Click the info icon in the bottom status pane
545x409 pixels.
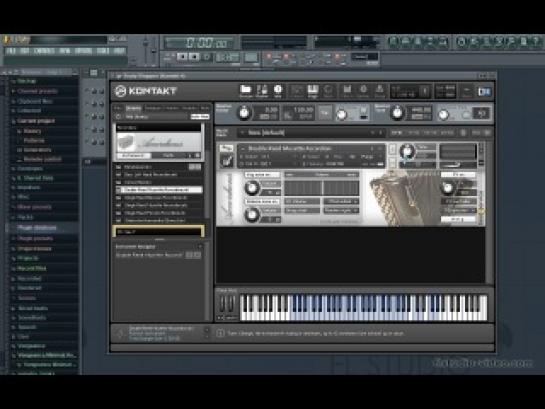click(x=220, y=334)
